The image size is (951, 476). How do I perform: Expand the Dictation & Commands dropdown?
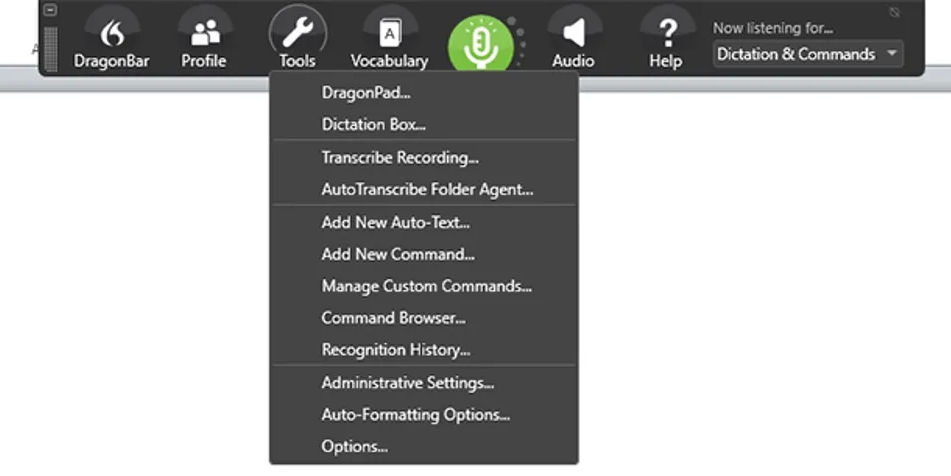pyautogui.click(x=808, y=54)
